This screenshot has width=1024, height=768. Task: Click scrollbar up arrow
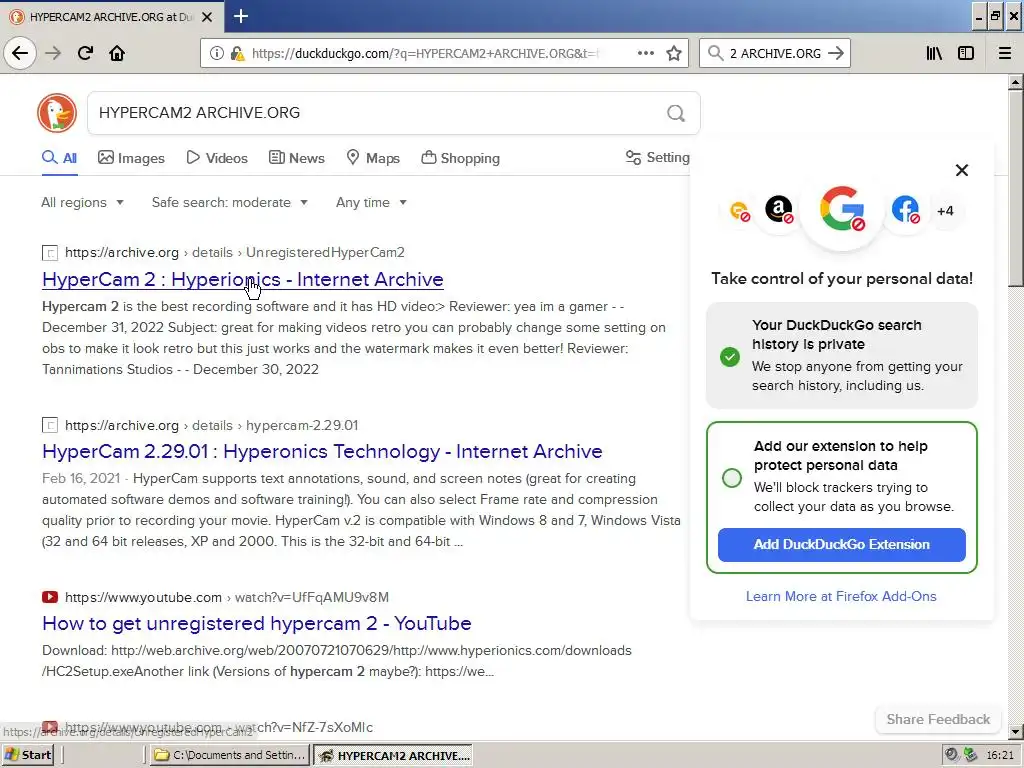coord(1015,82)
